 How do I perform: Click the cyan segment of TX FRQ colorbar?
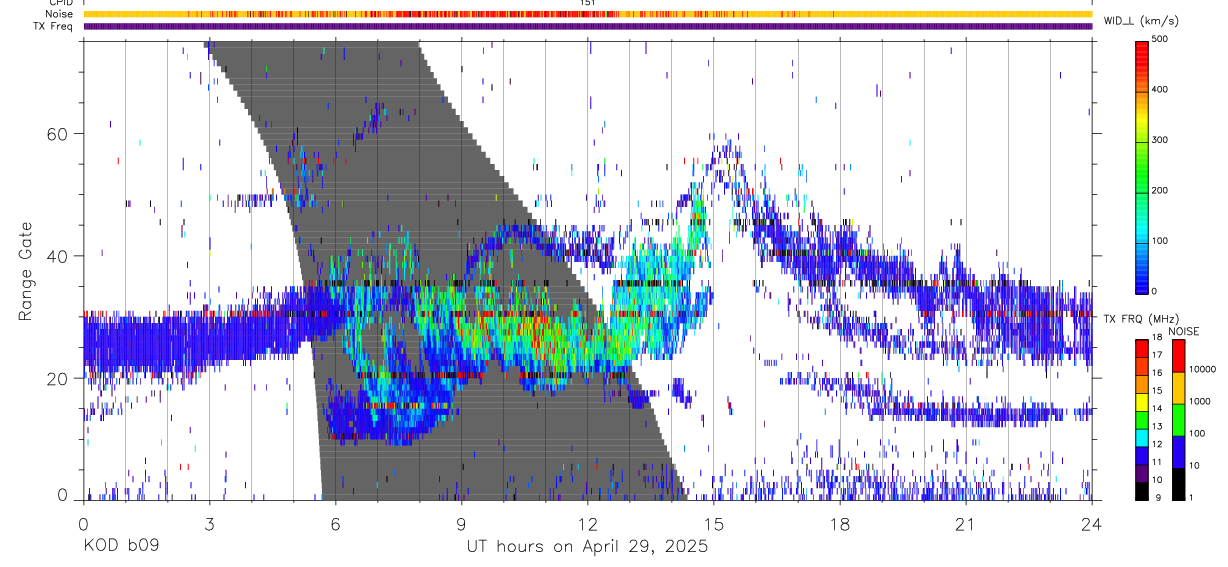1141,438
